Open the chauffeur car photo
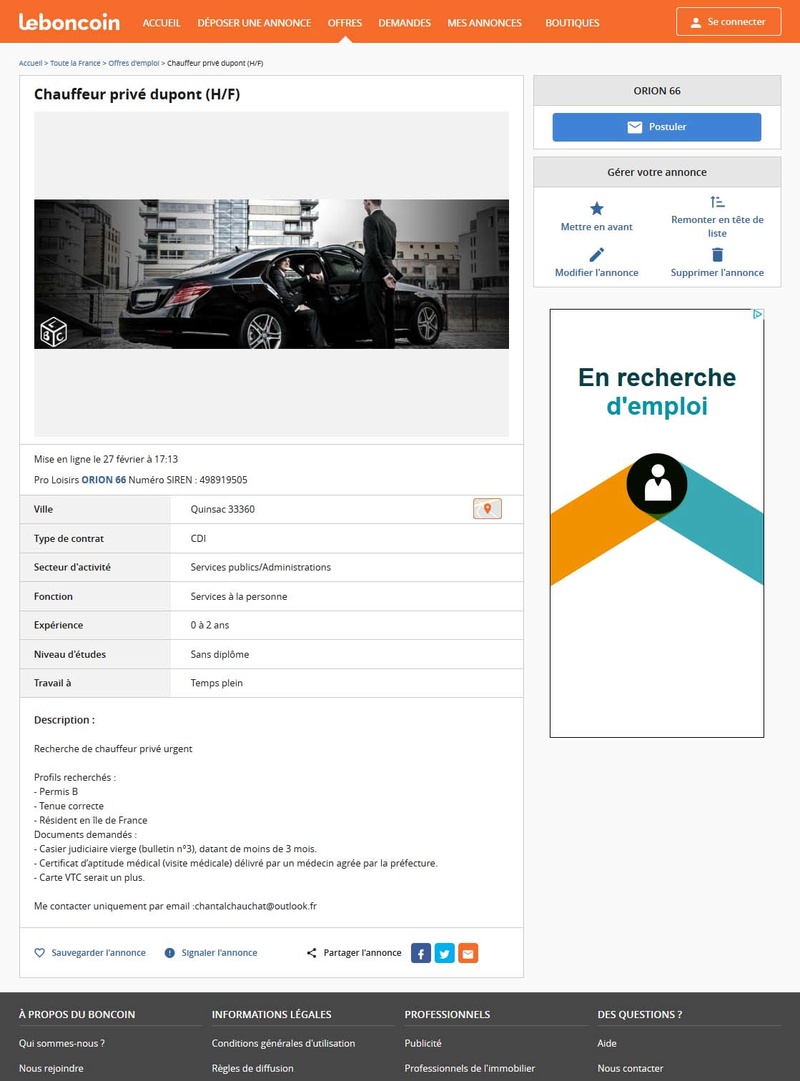 [271, 274]
